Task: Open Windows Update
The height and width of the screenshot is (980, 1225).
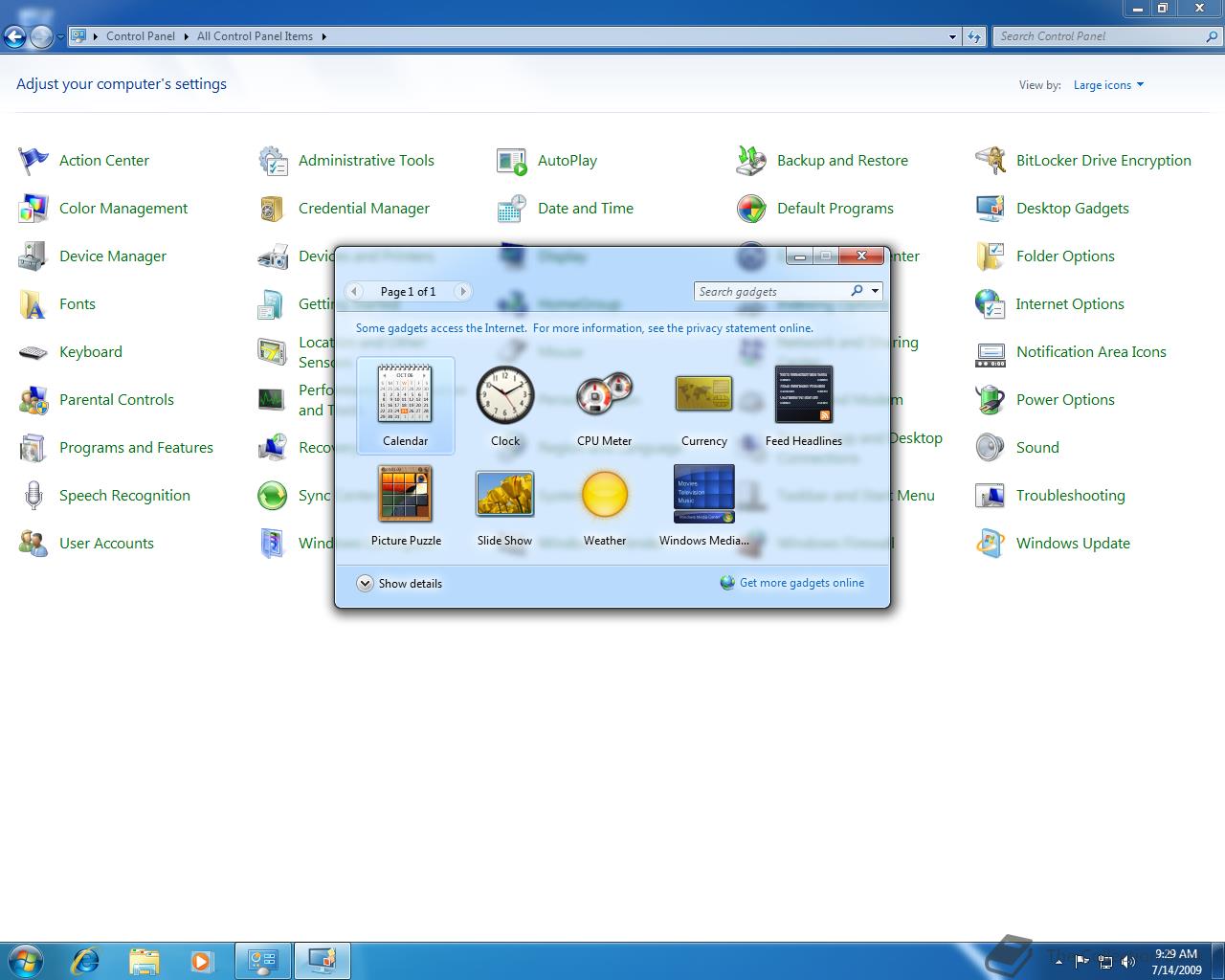Action: click(1053, 544)
